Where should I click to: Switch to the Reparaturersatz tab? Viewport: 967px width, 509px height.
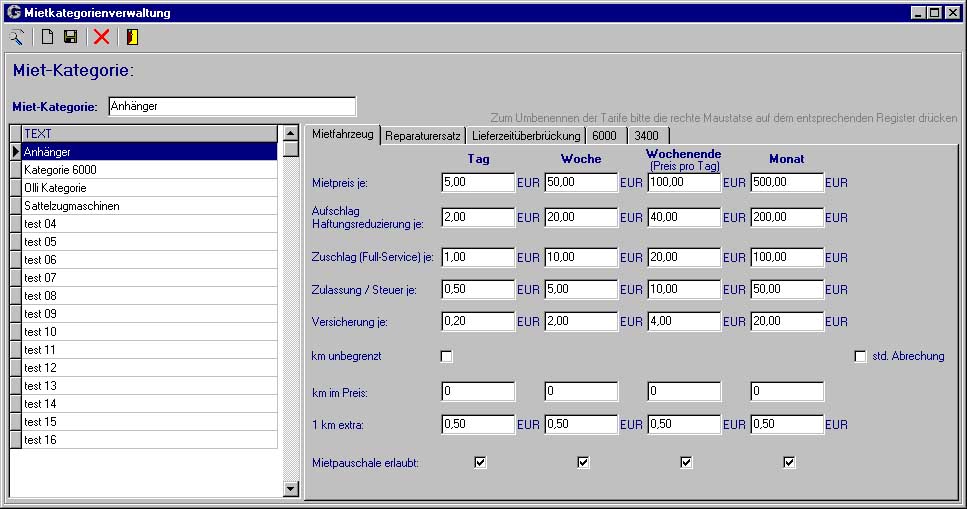tap(423, 135)
